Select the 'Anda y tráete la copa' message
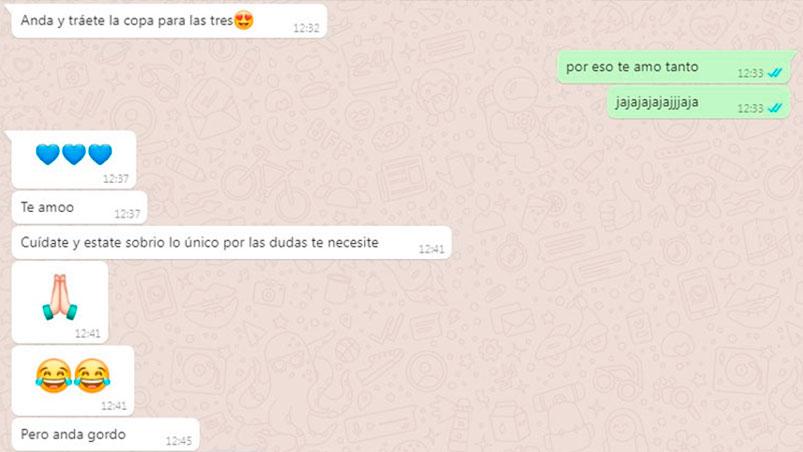Screen dimensions: 803x452 click(169, 21)
